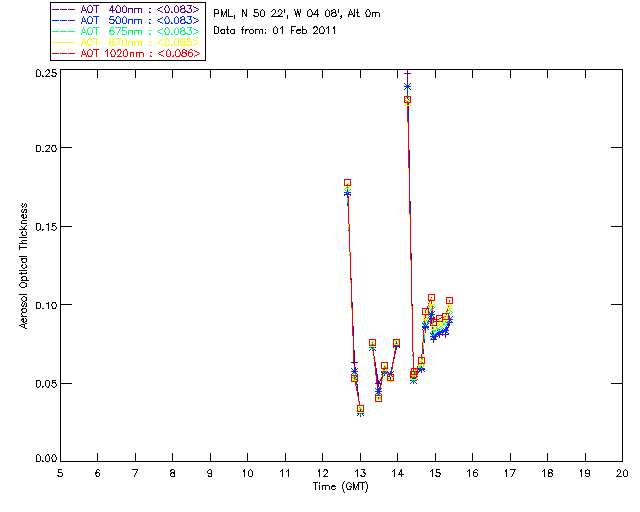
Task: Select the red square marker near 0.23
Action: [x=407, y=100]
